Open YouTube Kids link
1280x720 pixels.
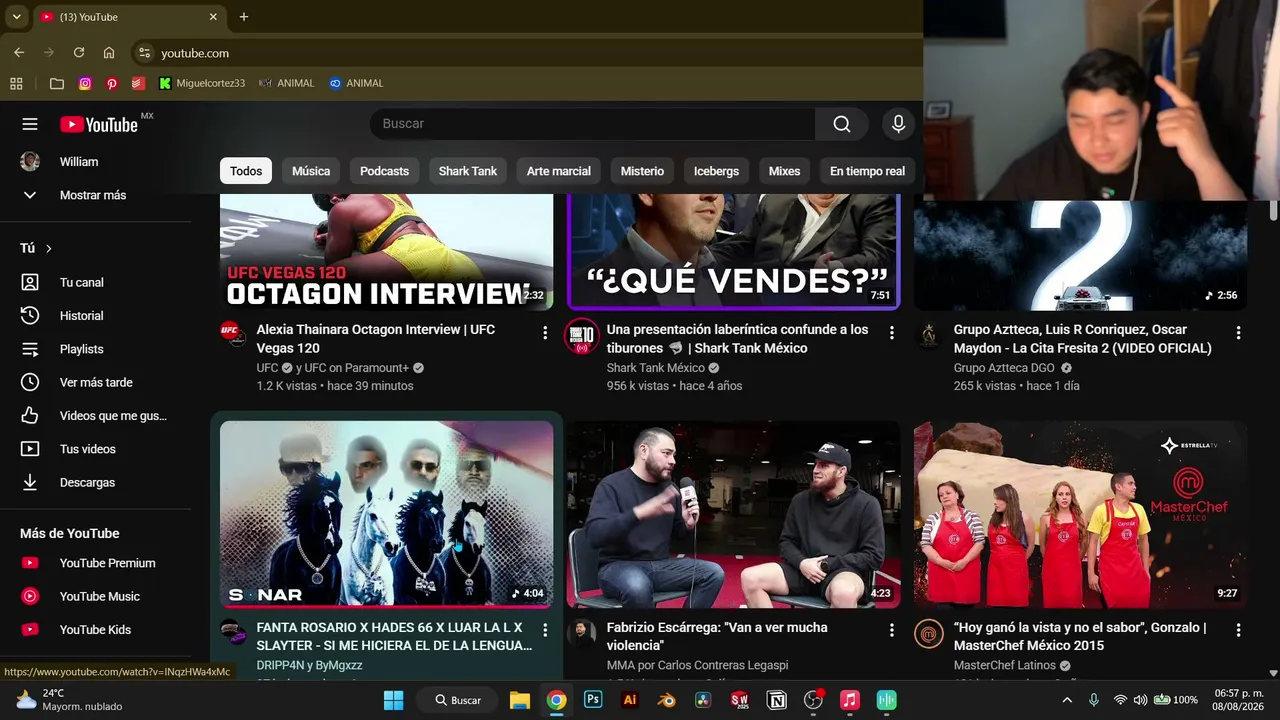[96, 630]
